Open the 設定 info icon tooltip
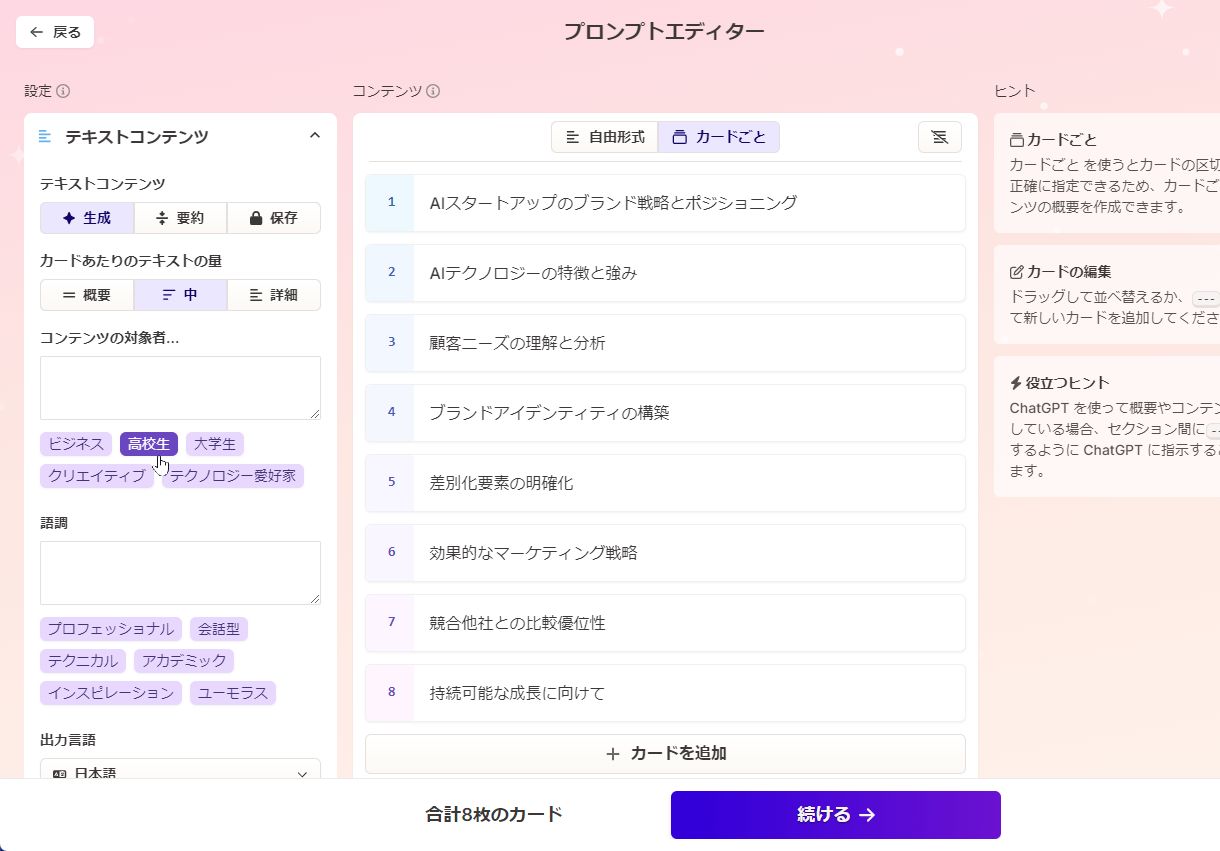1220x851 pixels. [x=66, y=91]
